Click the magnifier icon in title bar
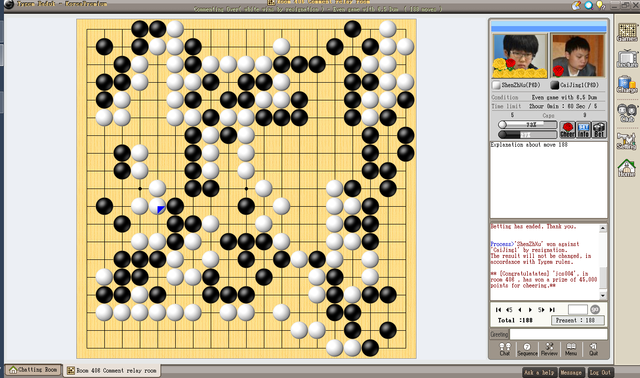 click(589, 5)
